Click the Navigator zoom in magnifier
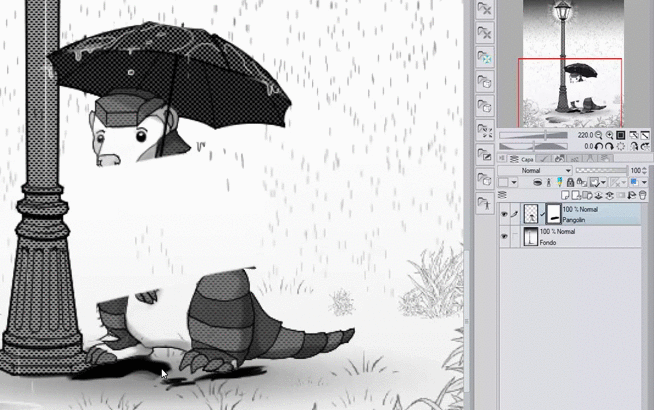The width and height of the screenshot is (654, 410). (609, 135)
